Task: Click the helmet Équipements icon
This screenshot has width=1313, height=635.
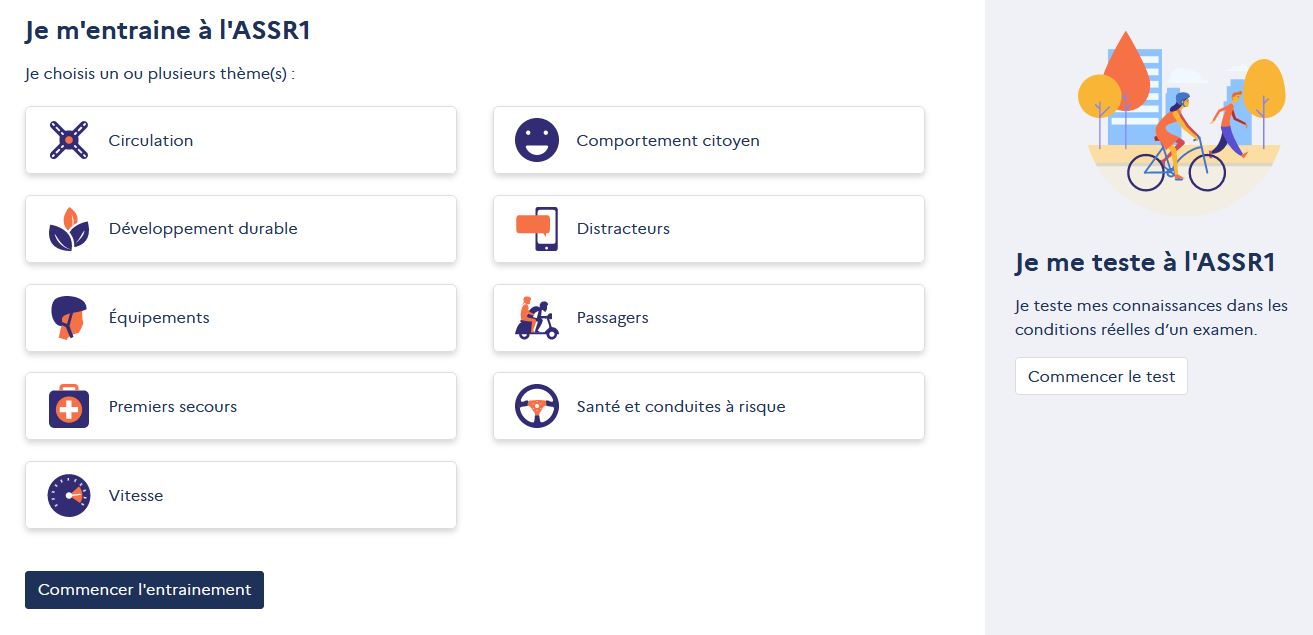Action: [x=69, y=318]
